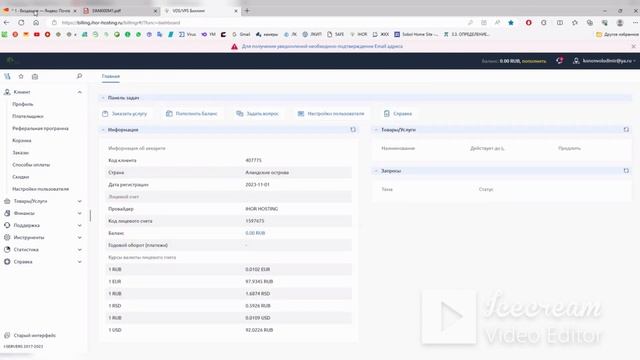The height and width of the screenshot is (360, 640).
Task: Click the Заказать услугу button
Action: pyautogui.click(x=124, y=113)
